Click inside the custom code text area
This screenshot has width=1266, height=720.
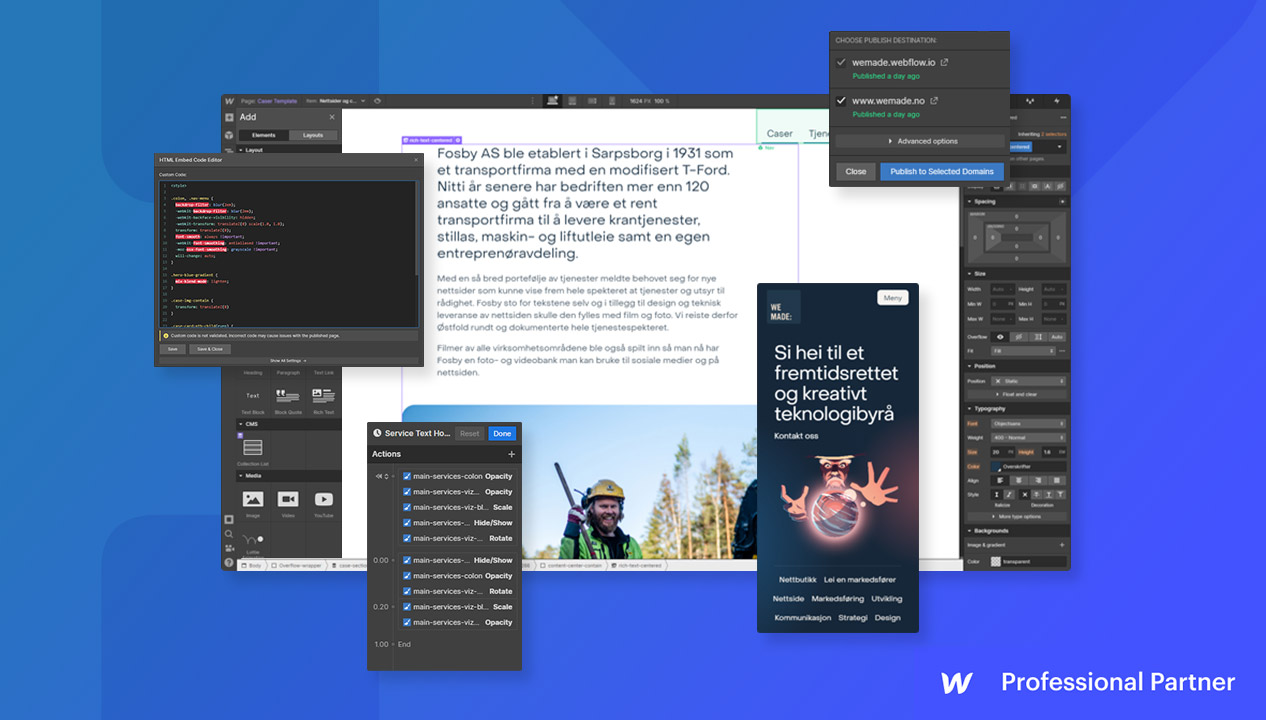[x=288, y=254]
